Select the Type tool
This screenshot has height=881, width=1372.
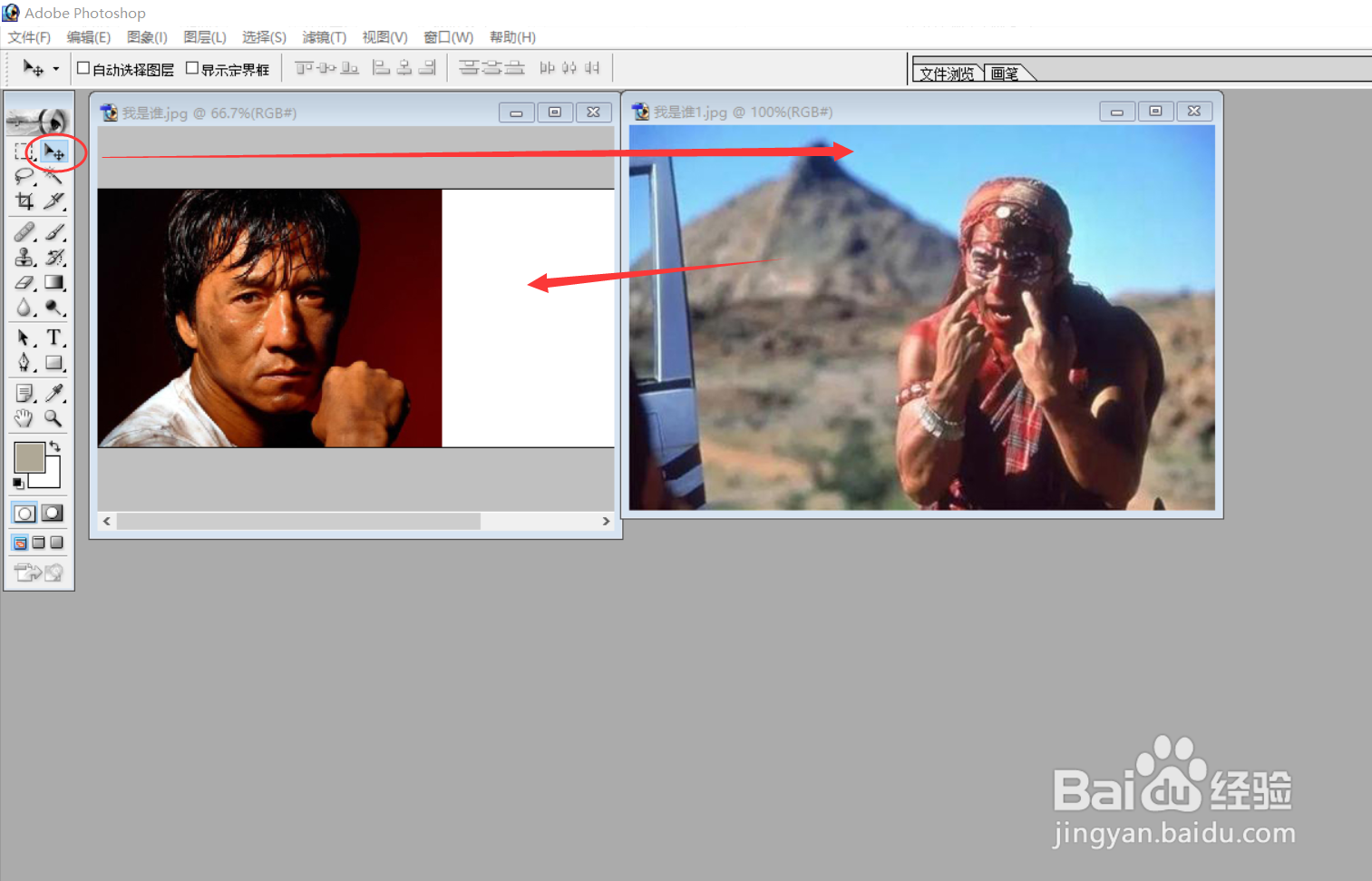[x=54, y=338]
